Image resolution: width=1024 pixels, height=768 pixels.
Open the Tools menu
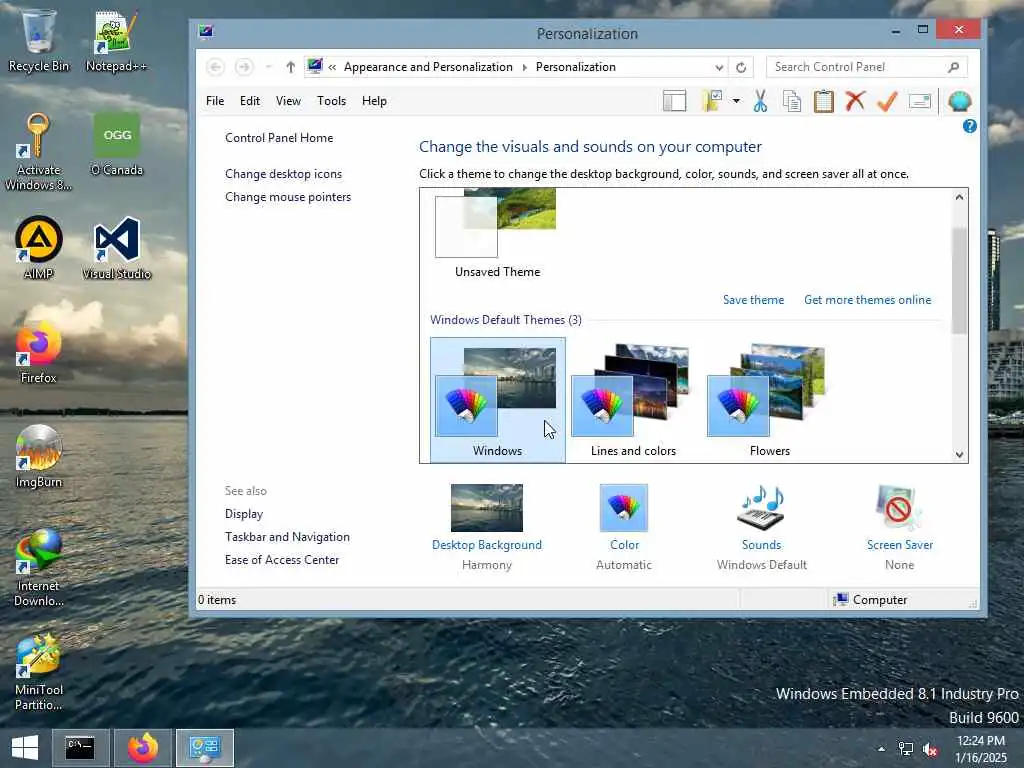331,101
